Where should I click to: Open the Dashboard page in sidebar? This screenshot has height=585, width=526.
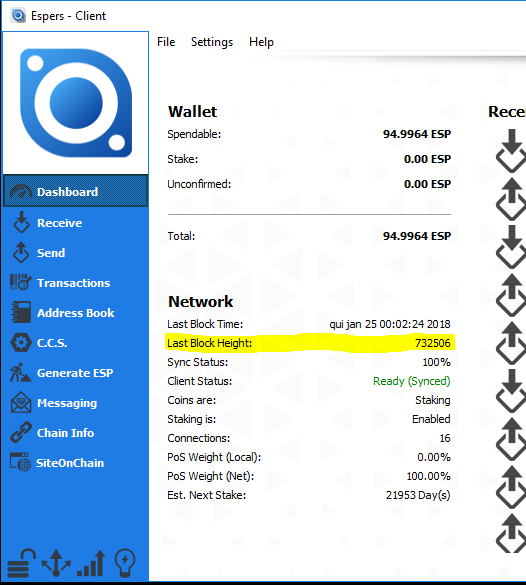point(75,191)
